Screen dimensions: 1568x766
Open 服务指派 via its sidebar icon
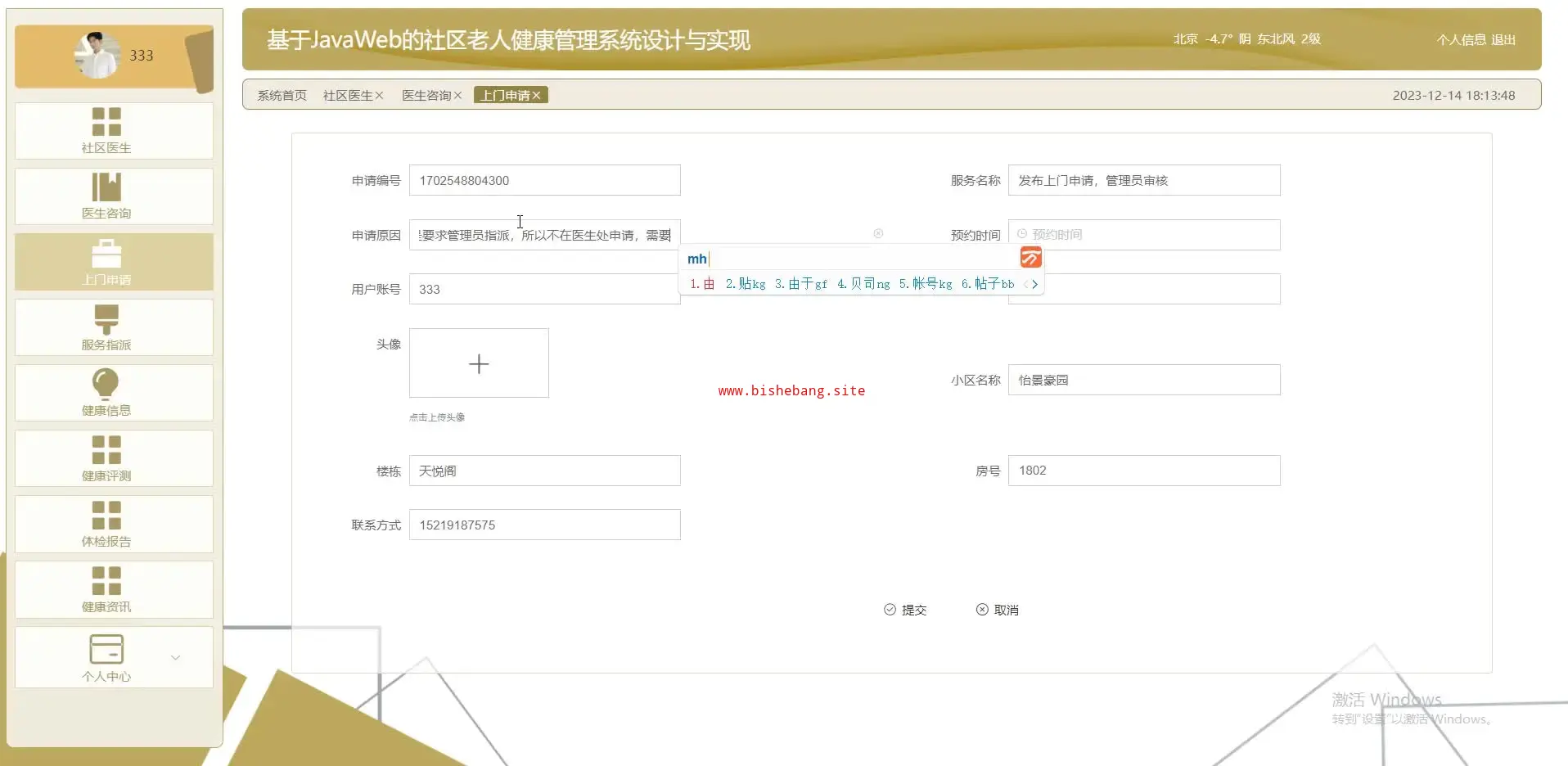point(106,319)
